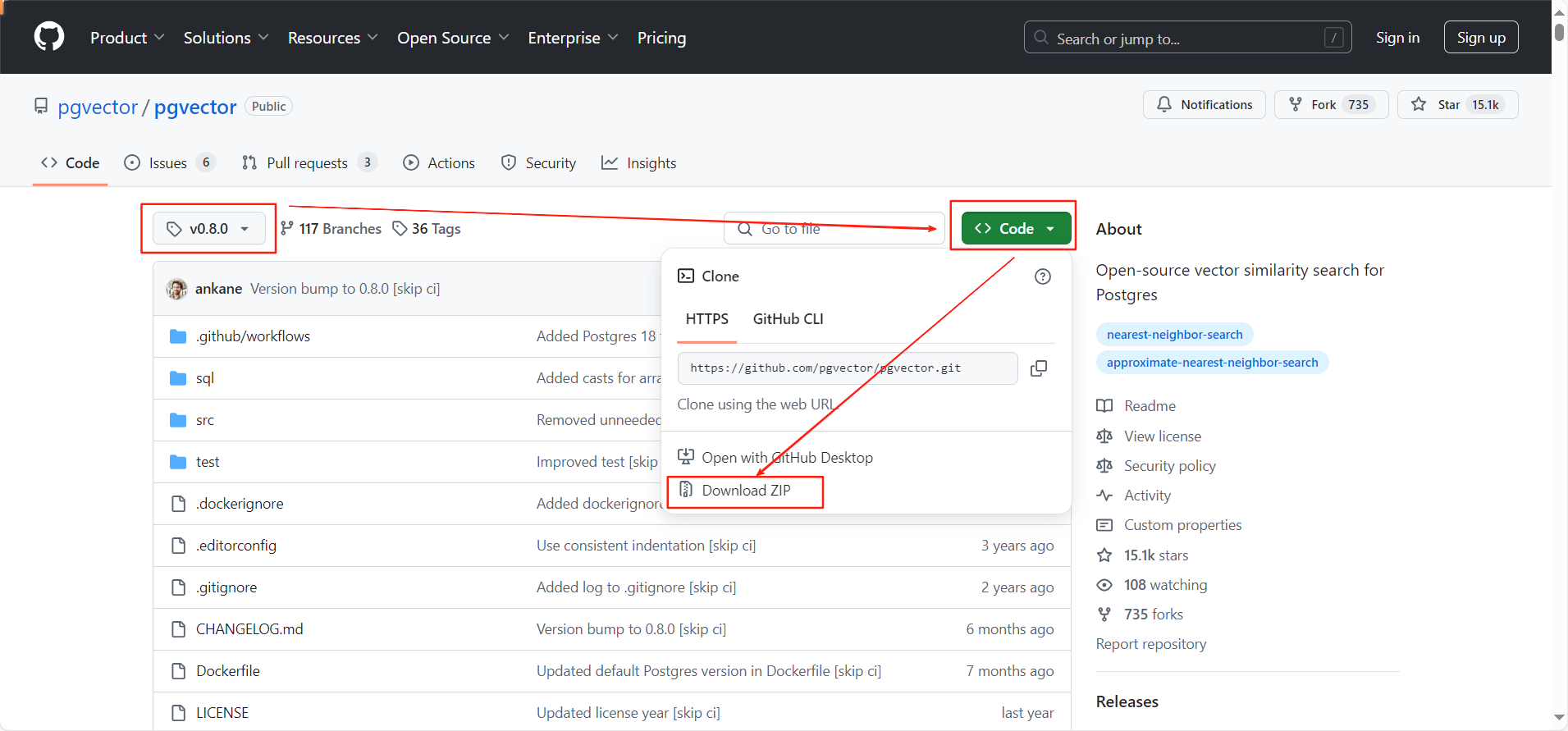Click the Search or jump to field

point(1187,38)
